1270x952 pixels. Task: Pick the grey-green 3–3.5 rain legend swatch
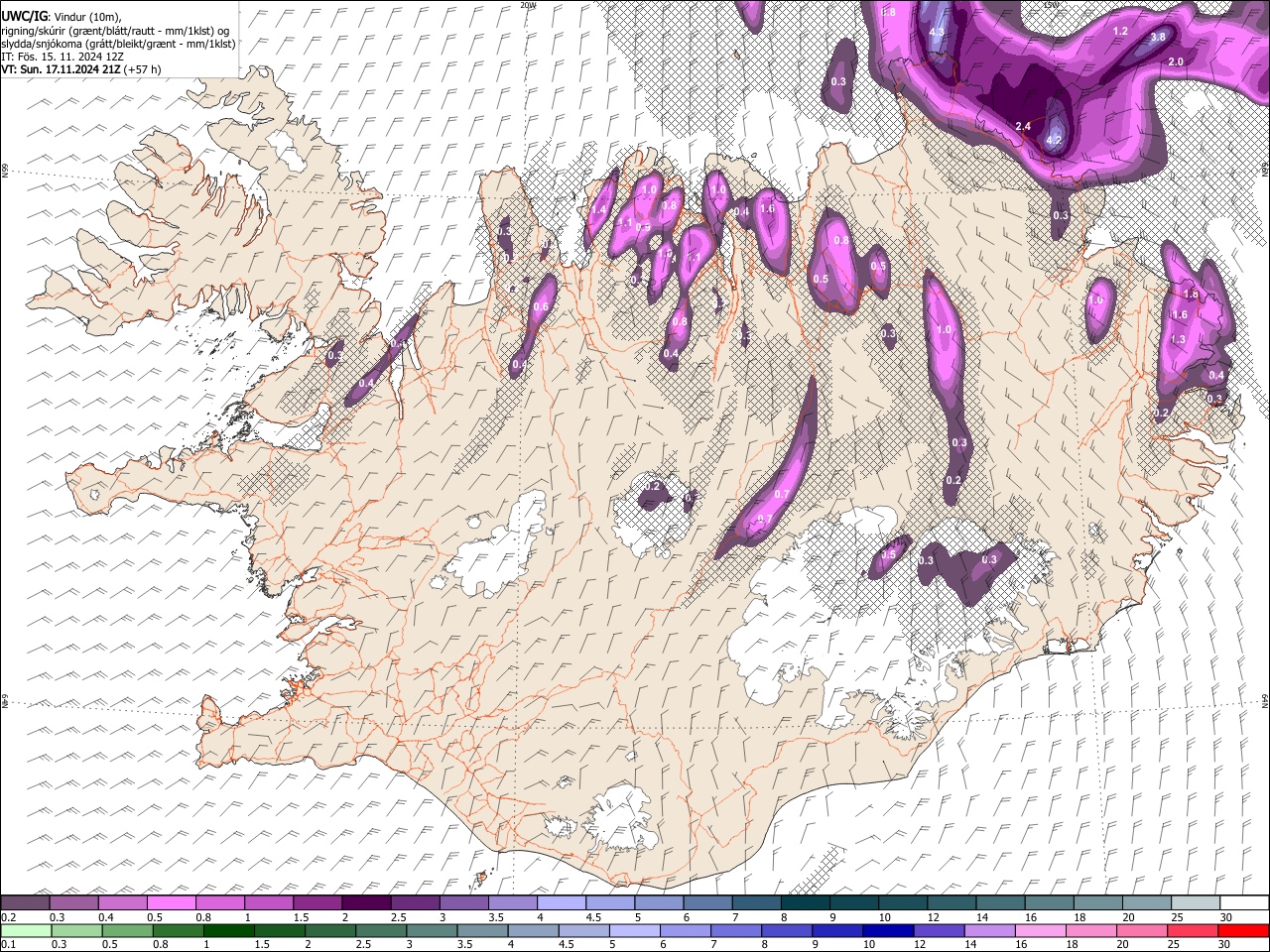(x=432, y=930)
